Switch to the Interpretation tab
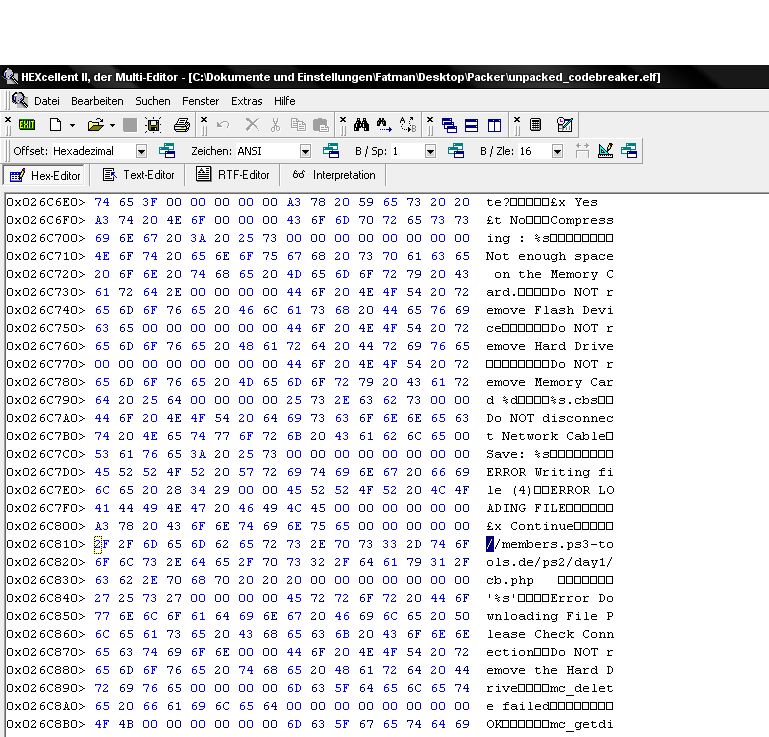Image resolution: width=769 pixels, height=737 pixels. tap(333, 175)
